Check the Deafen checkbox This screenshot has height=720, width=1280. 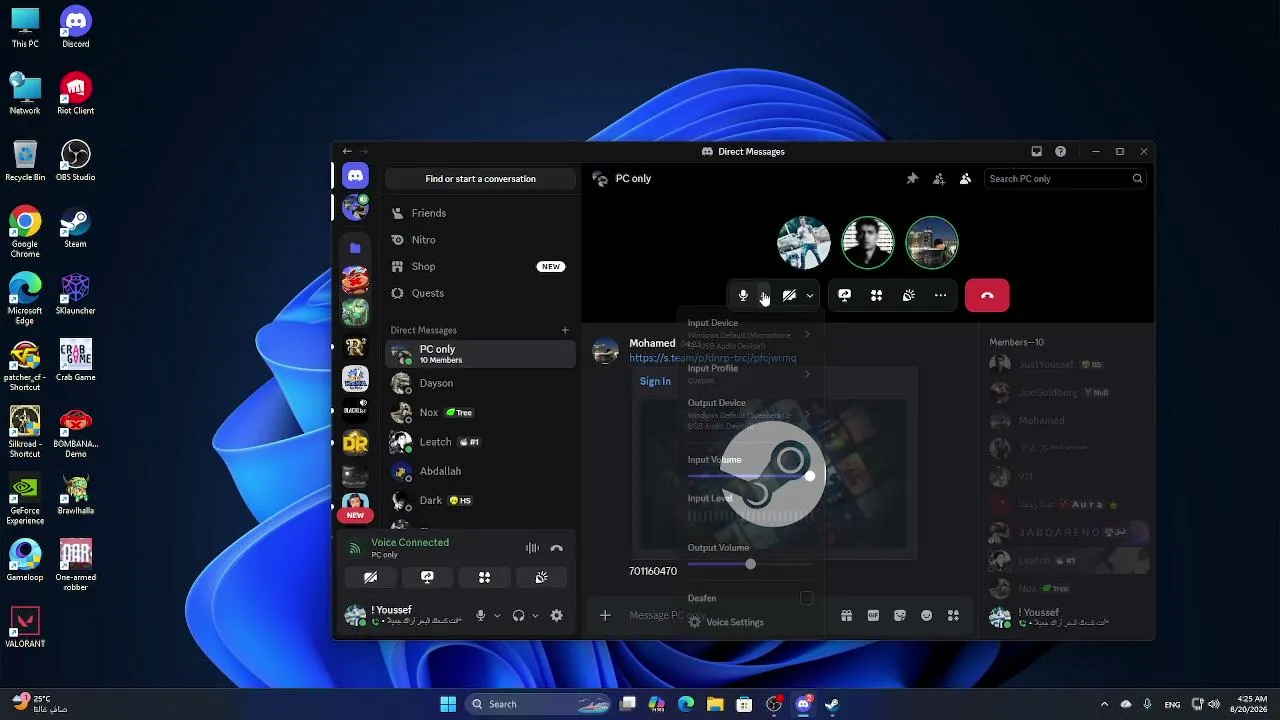(807, 598)
